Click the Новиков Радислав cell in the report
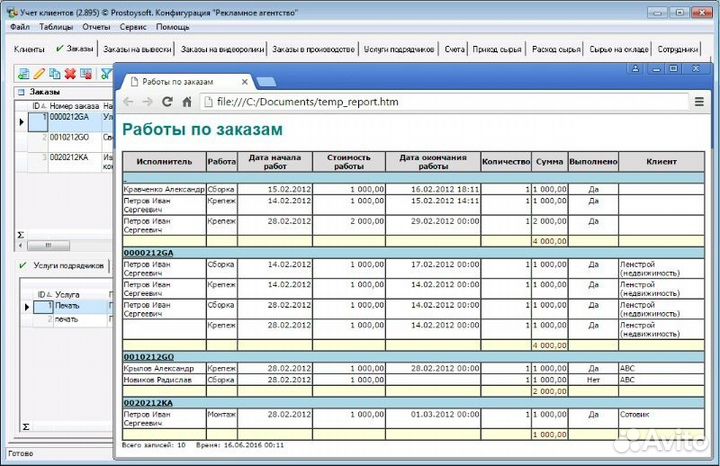Image resolution: width=720 pixels, height=466 pixels. [x=164, y=380]
